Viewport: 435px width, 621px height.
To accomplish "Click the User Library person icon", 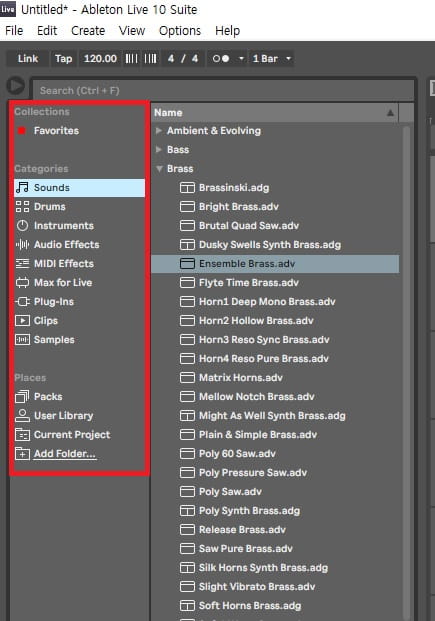I will [22, 415].
